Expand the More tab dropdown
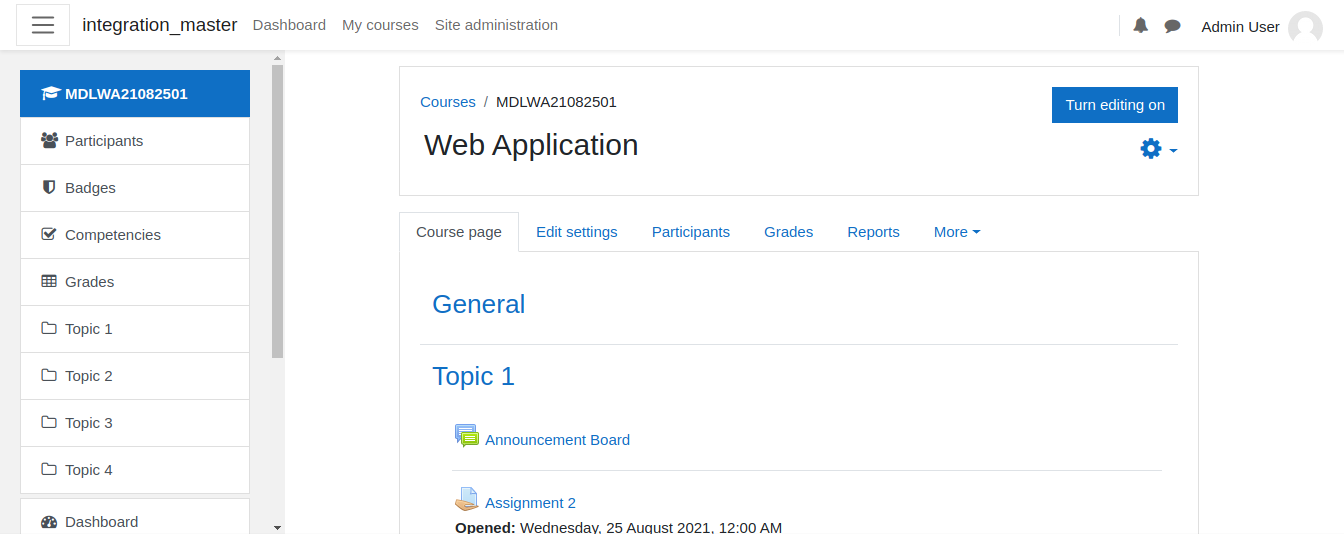 957,232
